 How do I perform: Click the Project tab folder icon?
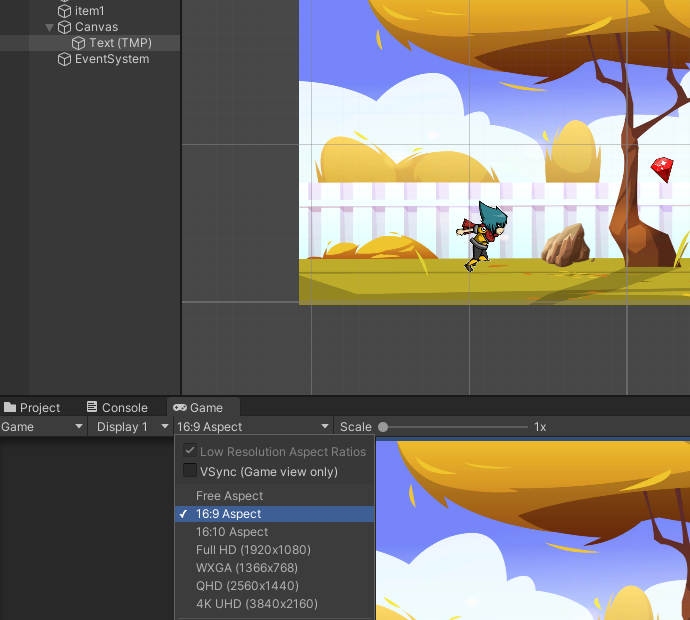[x=10, y=408]
